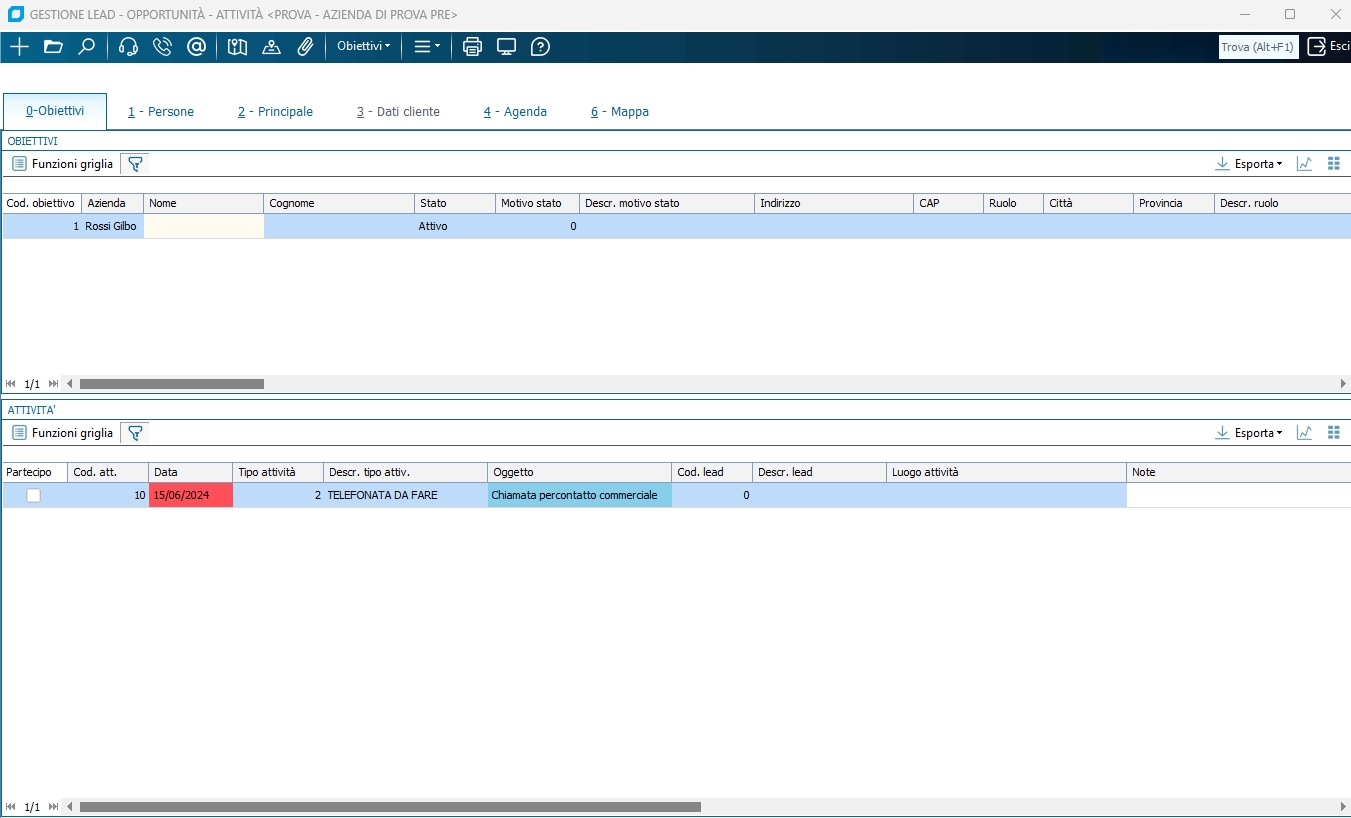
Task: Click the Tipo attività column header
Action: pos(278,472)
